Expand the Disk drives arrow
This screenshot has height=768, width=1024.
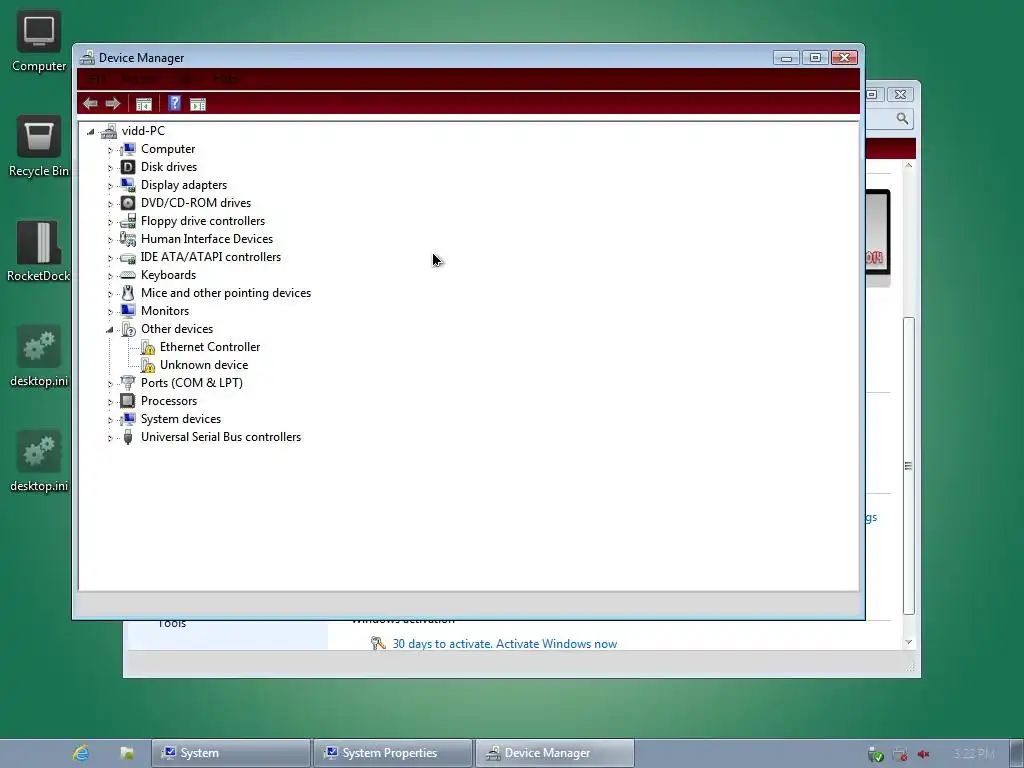110,168
